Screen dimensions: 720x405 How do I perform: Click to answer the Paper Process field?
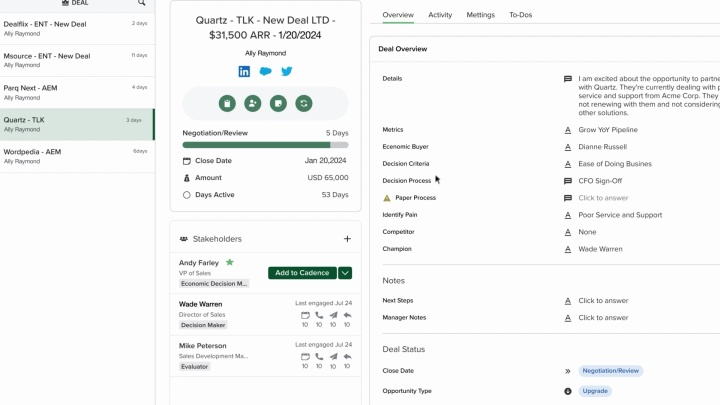tap(603, 198)
